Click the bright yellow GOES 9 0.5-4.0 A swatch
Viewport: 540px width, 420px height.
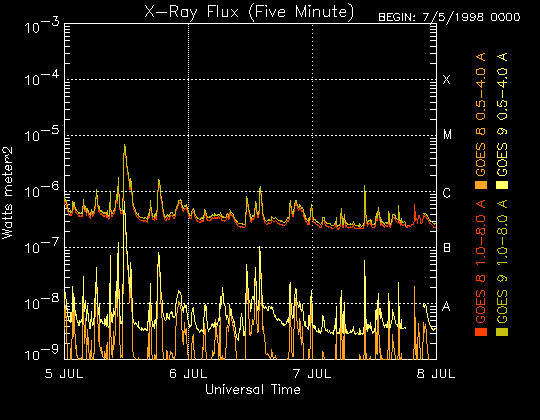tap(502, 185)
